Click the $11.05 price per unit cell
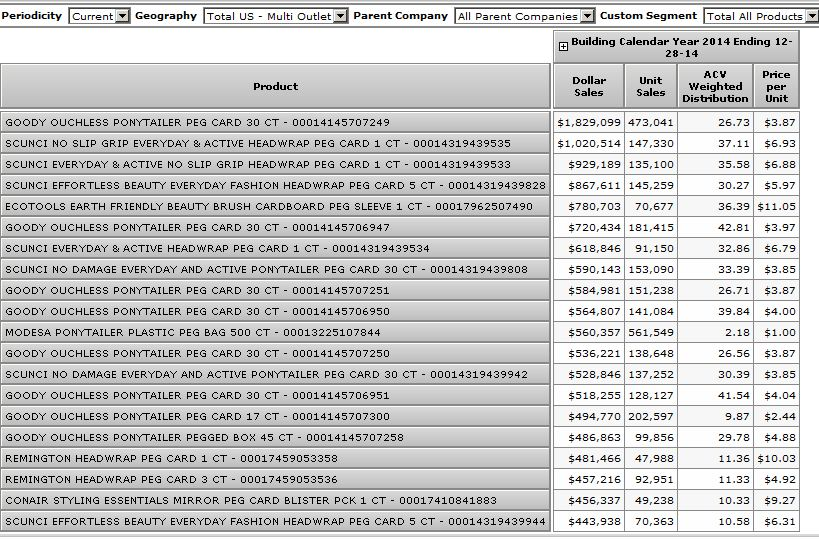 point(776,206)
